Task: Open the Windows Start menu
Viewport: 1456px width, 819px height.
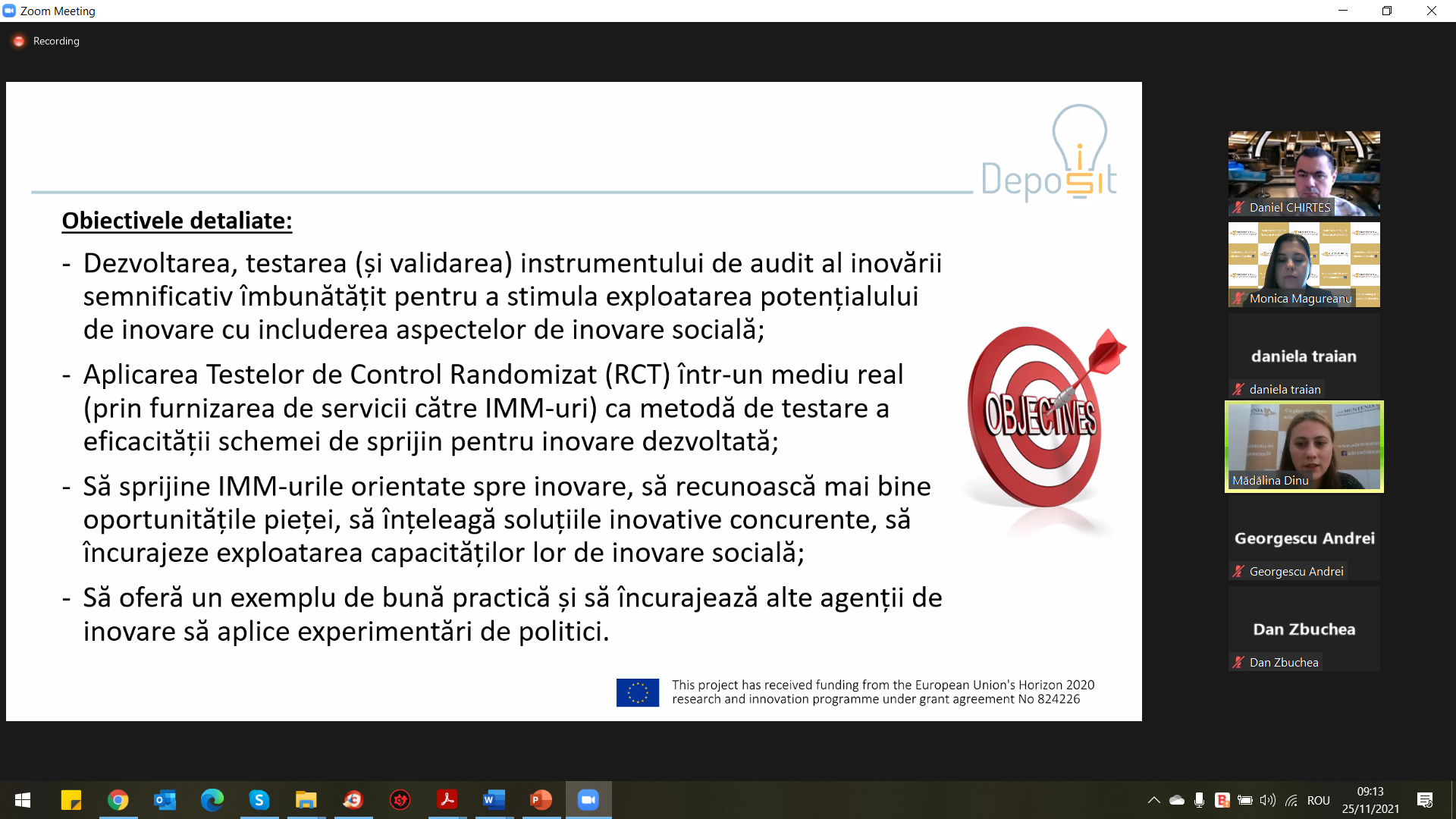Action: tap(23, 800)
